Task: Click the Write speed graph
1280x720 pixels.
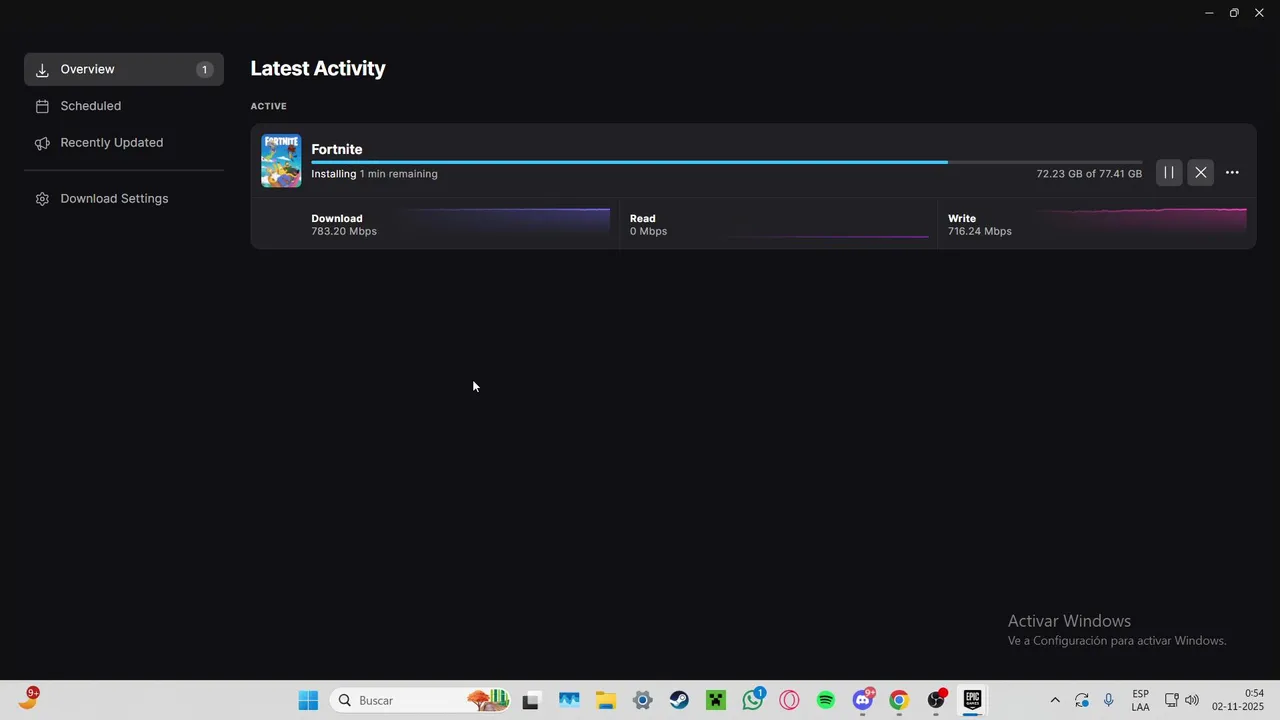Action: pyautogui.click(x=1141, y=222)
